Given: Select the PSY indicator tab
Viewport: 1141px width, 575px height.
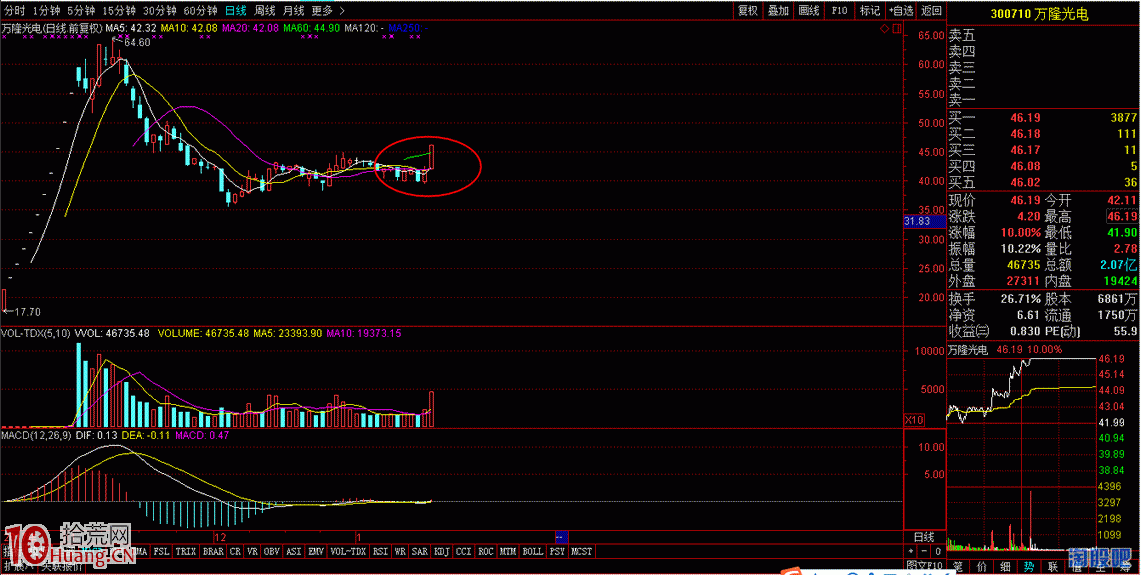Looking at the screenshot, I should click(557, 551).
